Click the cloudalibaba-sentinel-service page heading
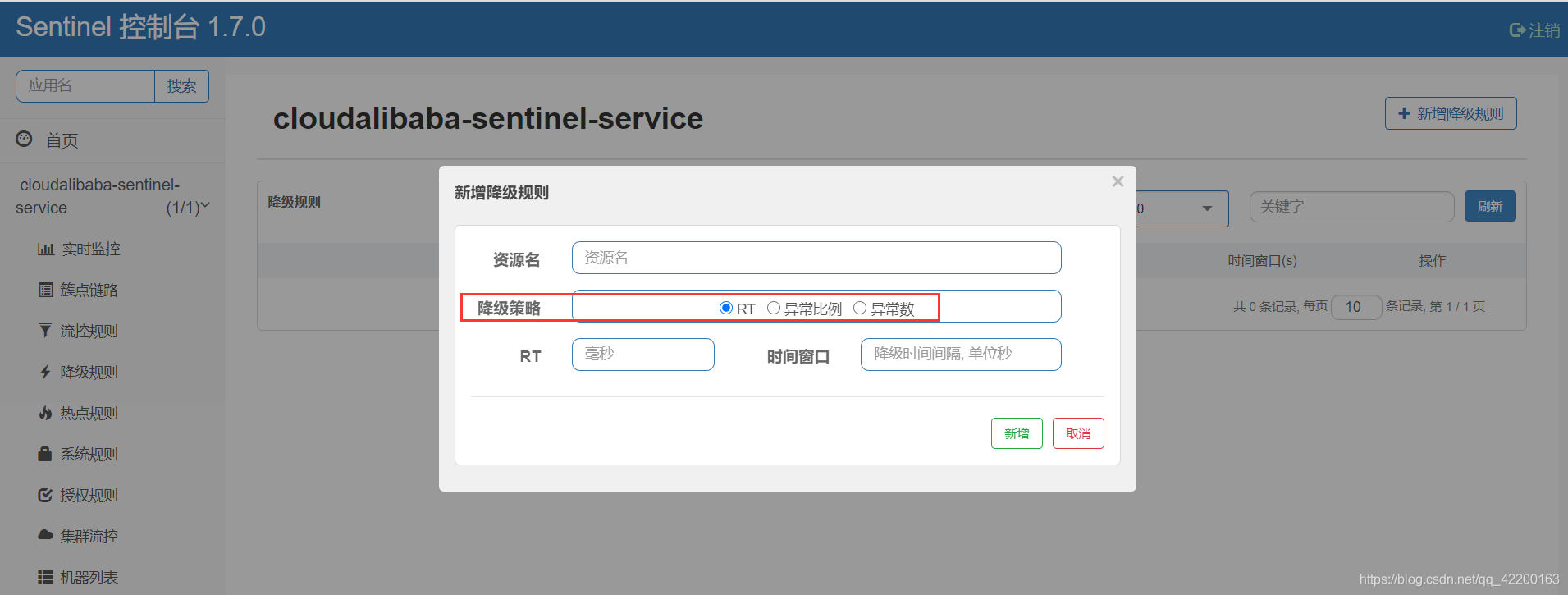Screen dimensions: 1568x595 tap(488, 118)
